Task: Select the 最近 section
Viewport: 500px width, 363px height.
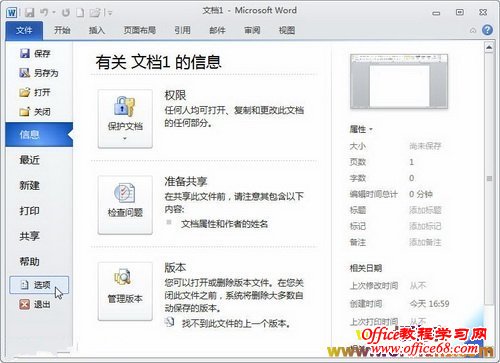Action: point(30,160)
